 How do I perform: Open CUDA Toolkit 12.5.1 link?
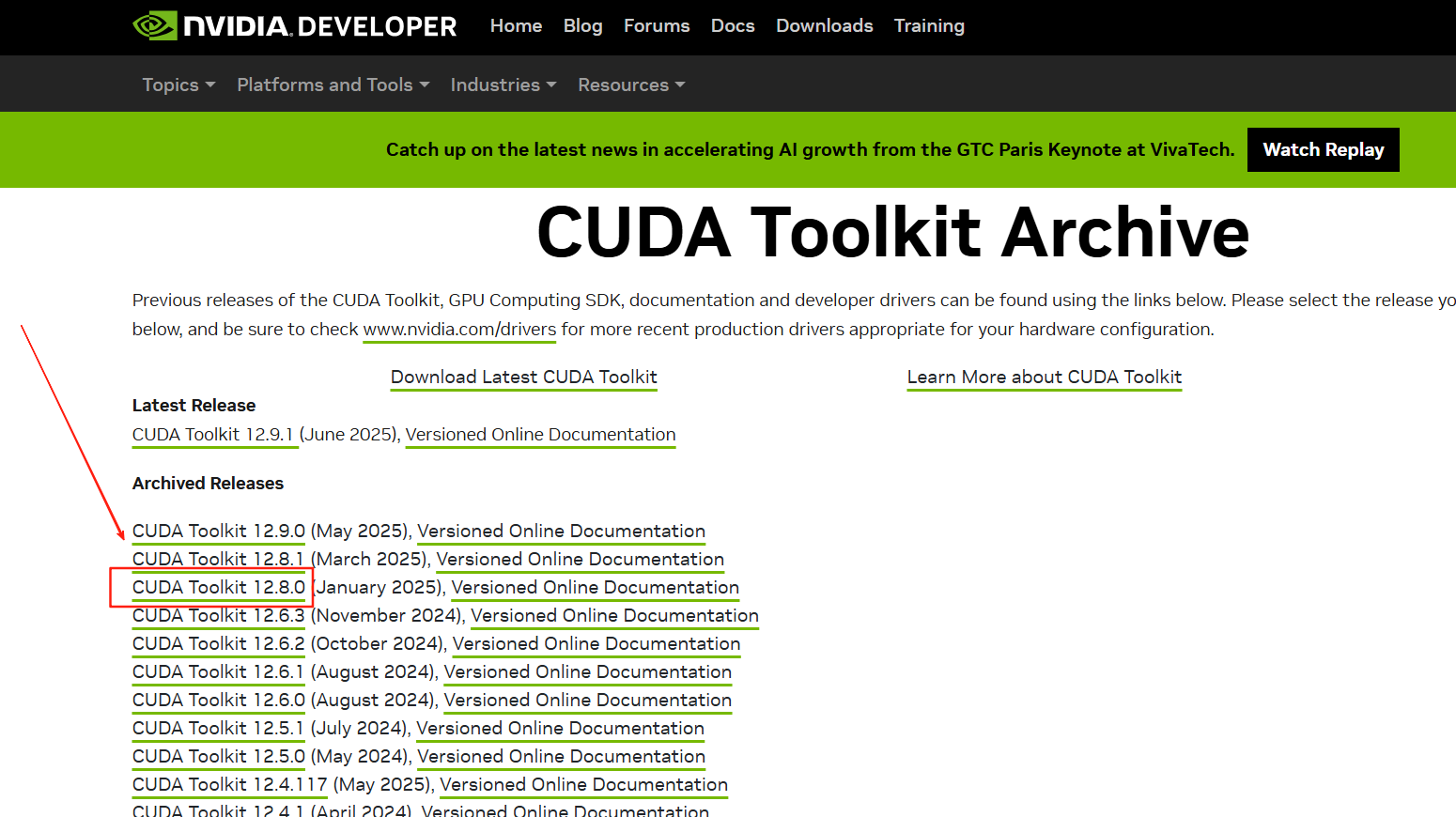[218, 729]
